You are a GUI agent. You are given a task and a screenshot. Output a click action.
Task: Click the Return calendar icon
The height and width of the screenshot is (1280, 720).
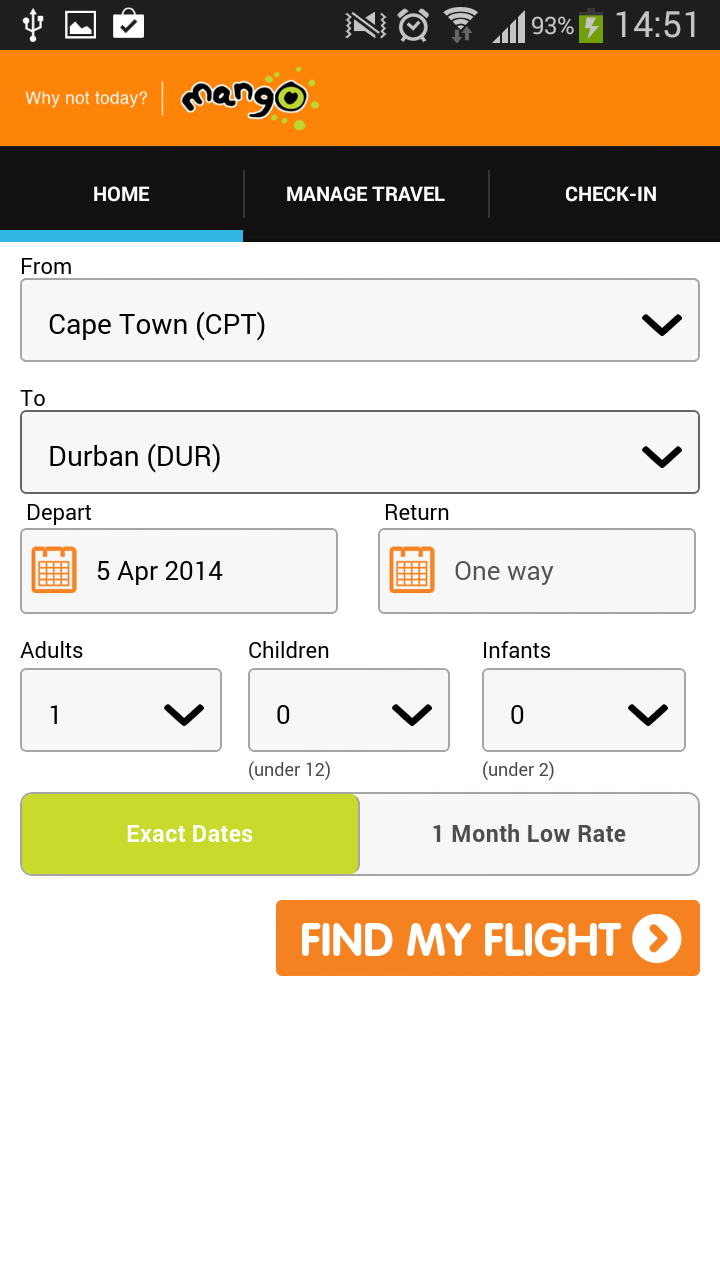pos(412,570)
